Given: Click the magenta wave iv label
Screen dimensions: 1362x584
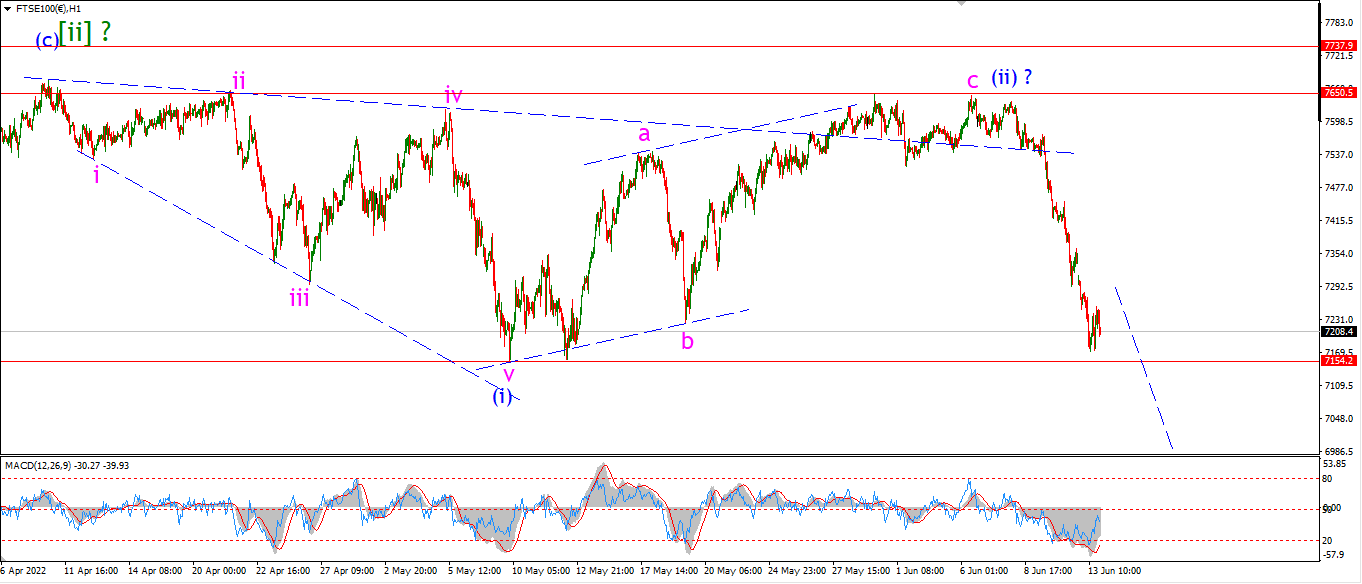Looking at the screenshot, I should (x=453, y=95).
